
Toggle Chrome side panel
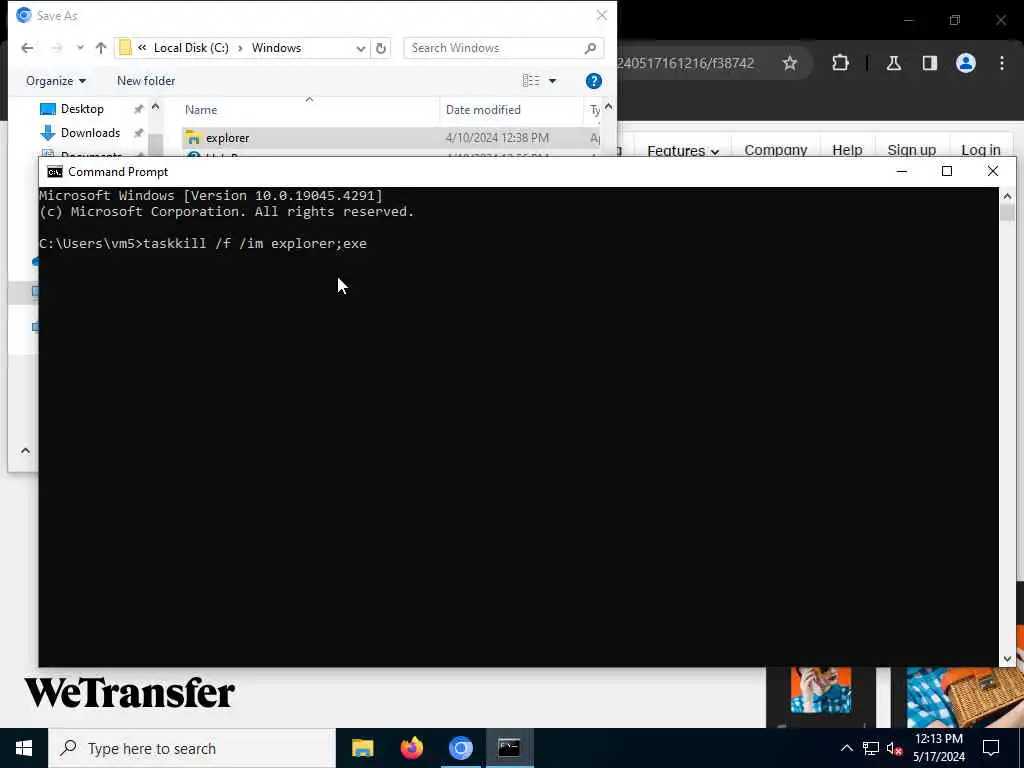930,63
